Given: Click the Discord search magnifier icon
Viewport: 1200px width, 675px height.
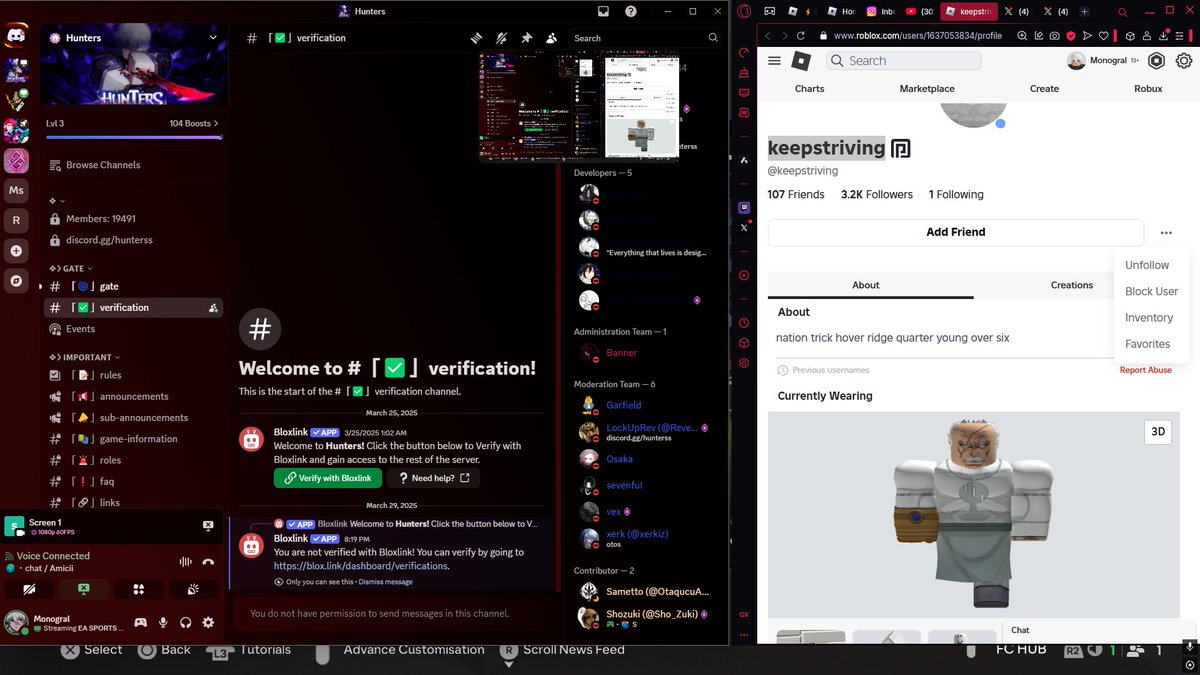Looking at the screenshot, I should click(x=713, y=38).
